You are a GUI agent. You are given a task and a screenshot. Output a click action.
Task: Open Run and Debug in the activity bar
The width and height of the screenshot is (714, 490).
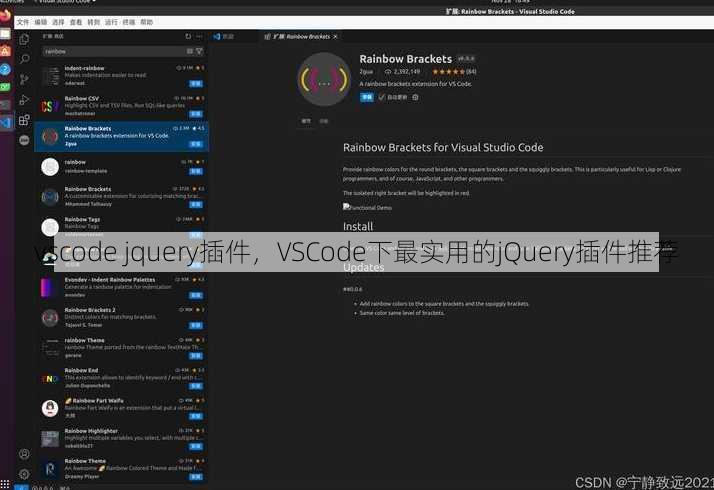[x=24, y=100]
